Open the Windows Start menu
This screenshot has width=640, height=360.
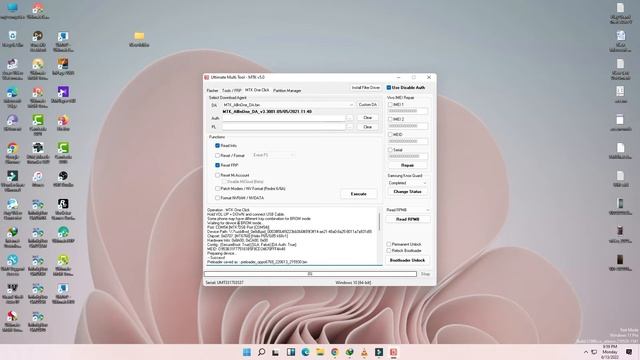(247, 352)
